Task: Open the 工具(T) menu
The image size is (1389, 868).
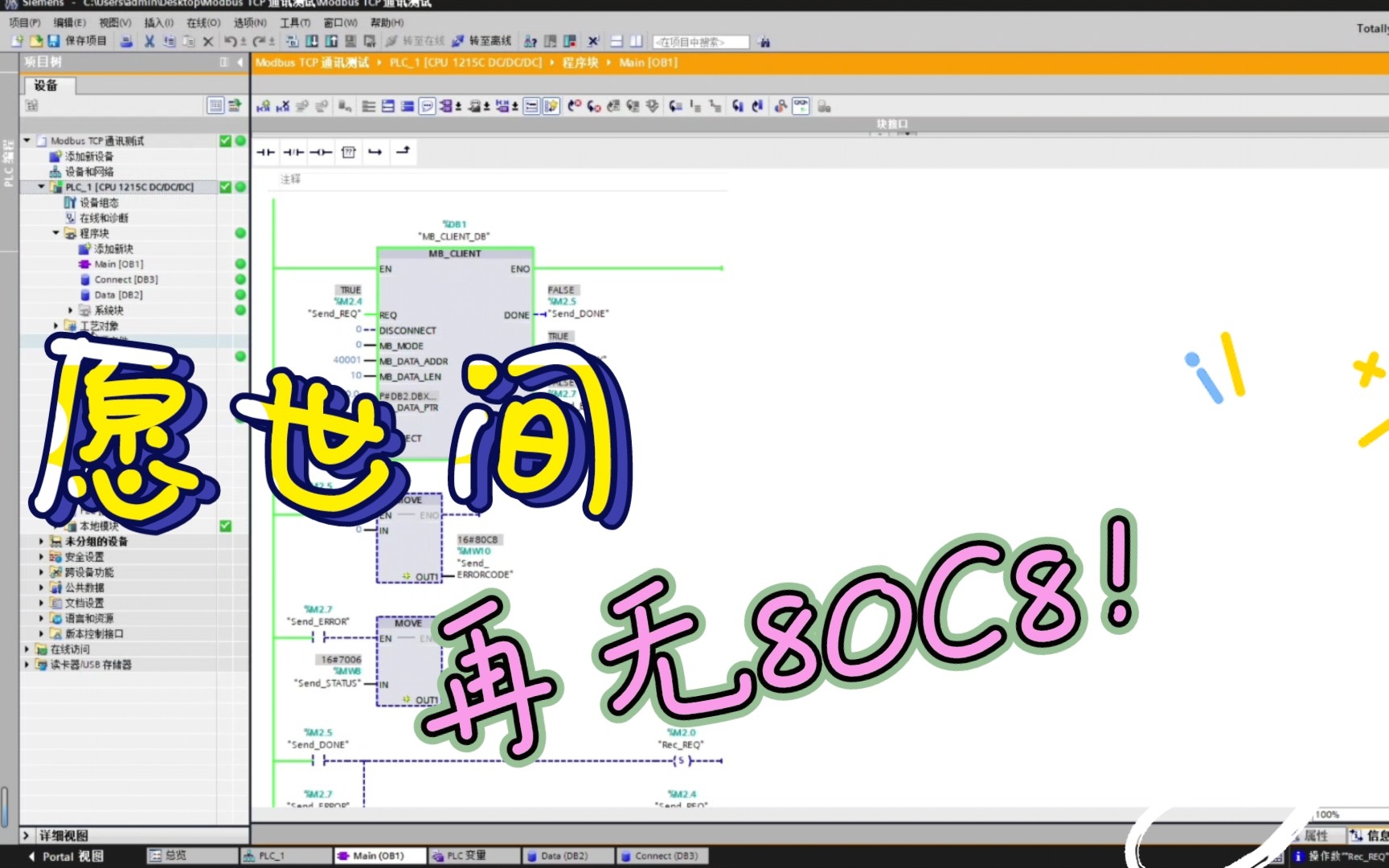Action: coord(294,23)
